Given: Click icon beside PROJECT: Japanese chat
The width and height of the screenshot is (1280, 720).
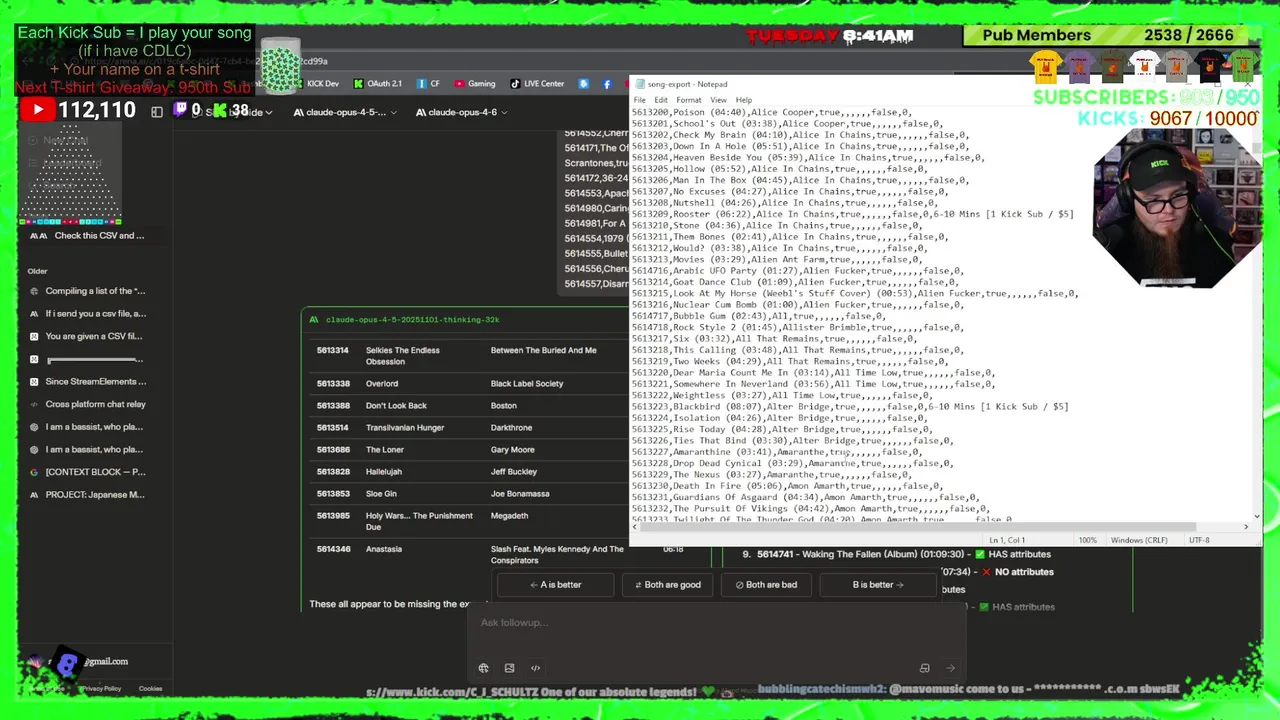Looking at the screenshot, I should click(x=35, y=494).
